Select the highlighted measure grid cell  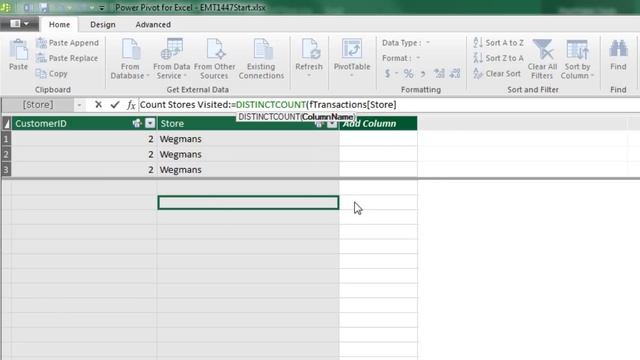point(248,202)
